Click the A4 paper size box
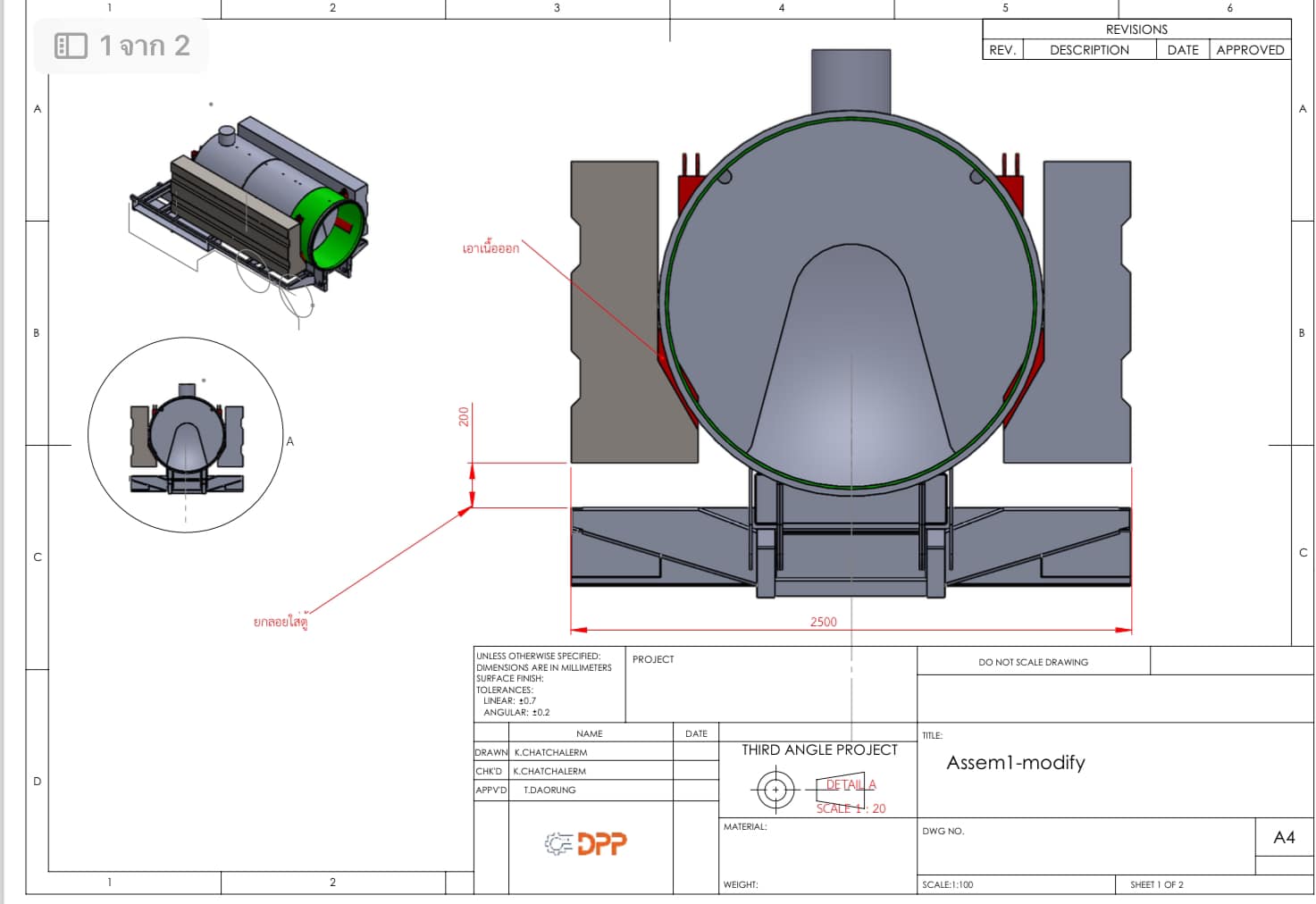Viewport: 1316px width, 904px height. pyautogui.click(x=1284, y=838)
